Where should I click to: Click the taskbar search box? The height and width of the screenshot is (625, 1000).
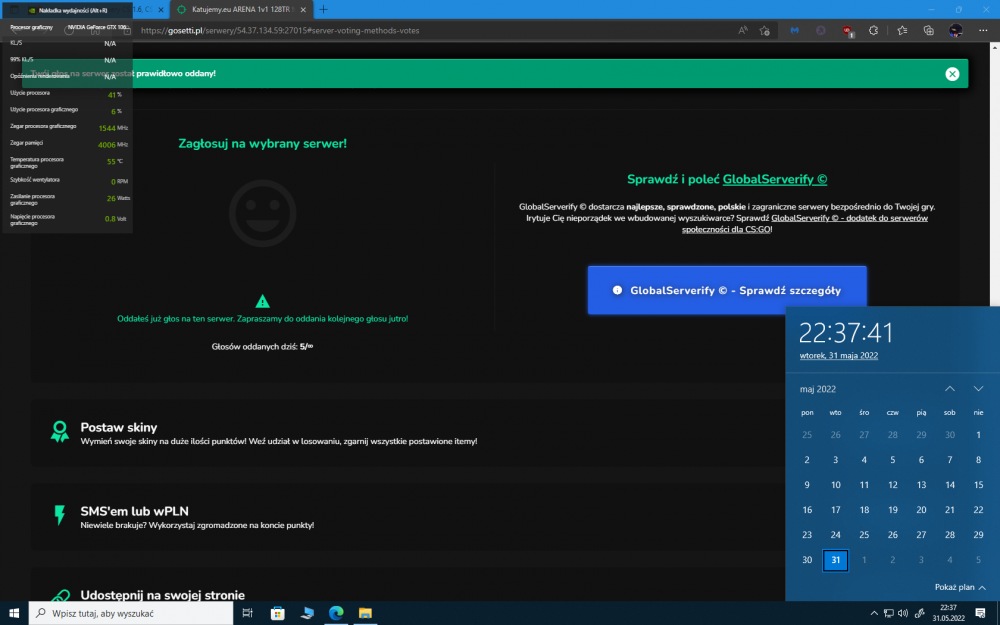[131, 613]
